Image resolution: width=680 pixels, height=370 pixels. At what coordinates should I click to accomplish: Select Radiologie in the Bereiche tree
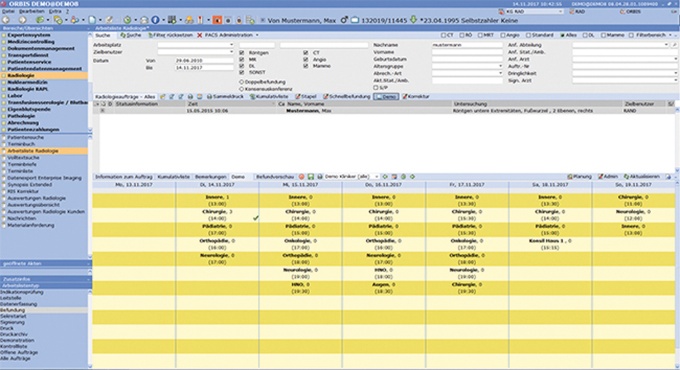click(x=21, y=75)
